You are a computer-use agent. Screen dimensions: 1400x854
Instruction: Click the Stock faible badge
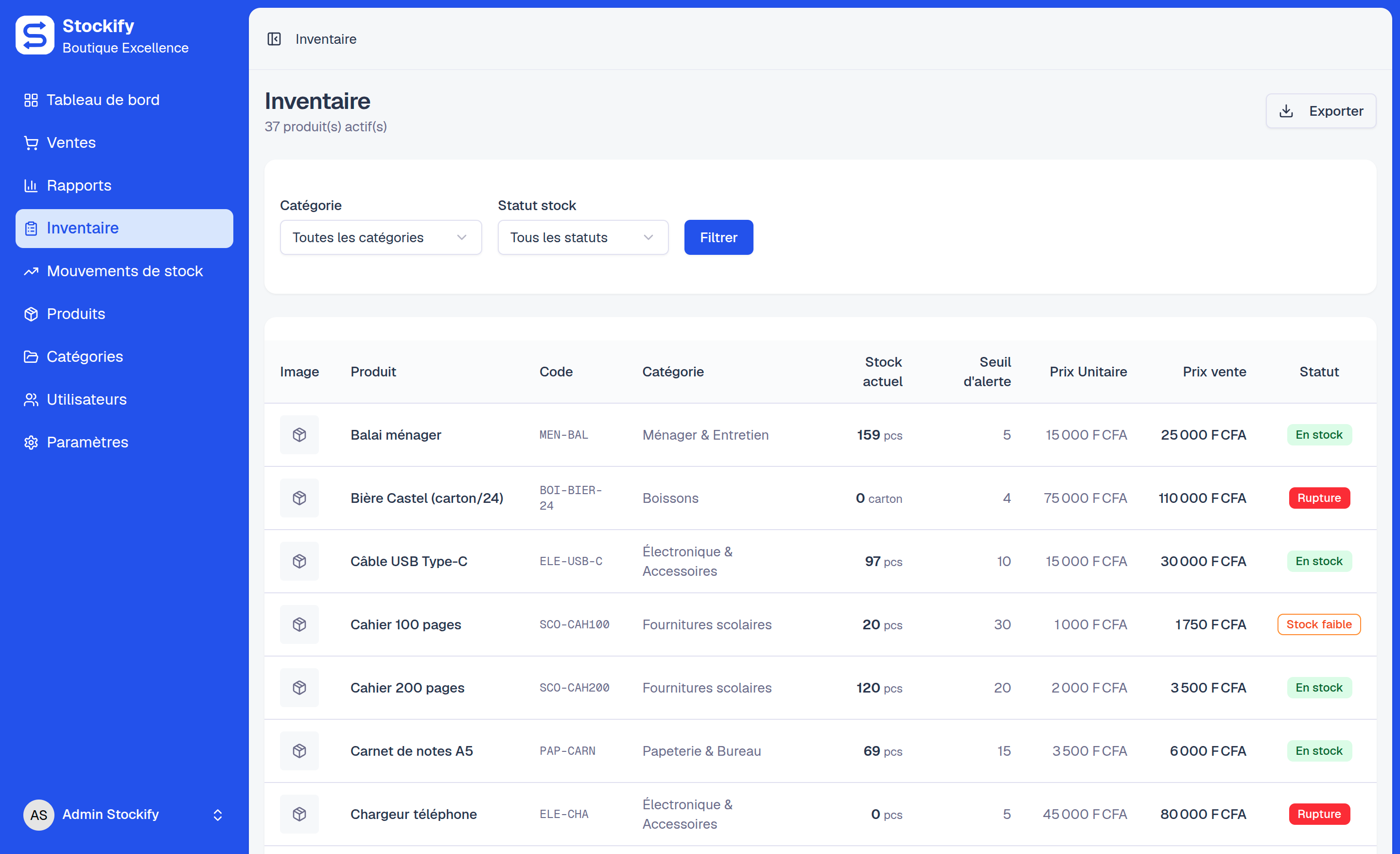point(1319,624)
